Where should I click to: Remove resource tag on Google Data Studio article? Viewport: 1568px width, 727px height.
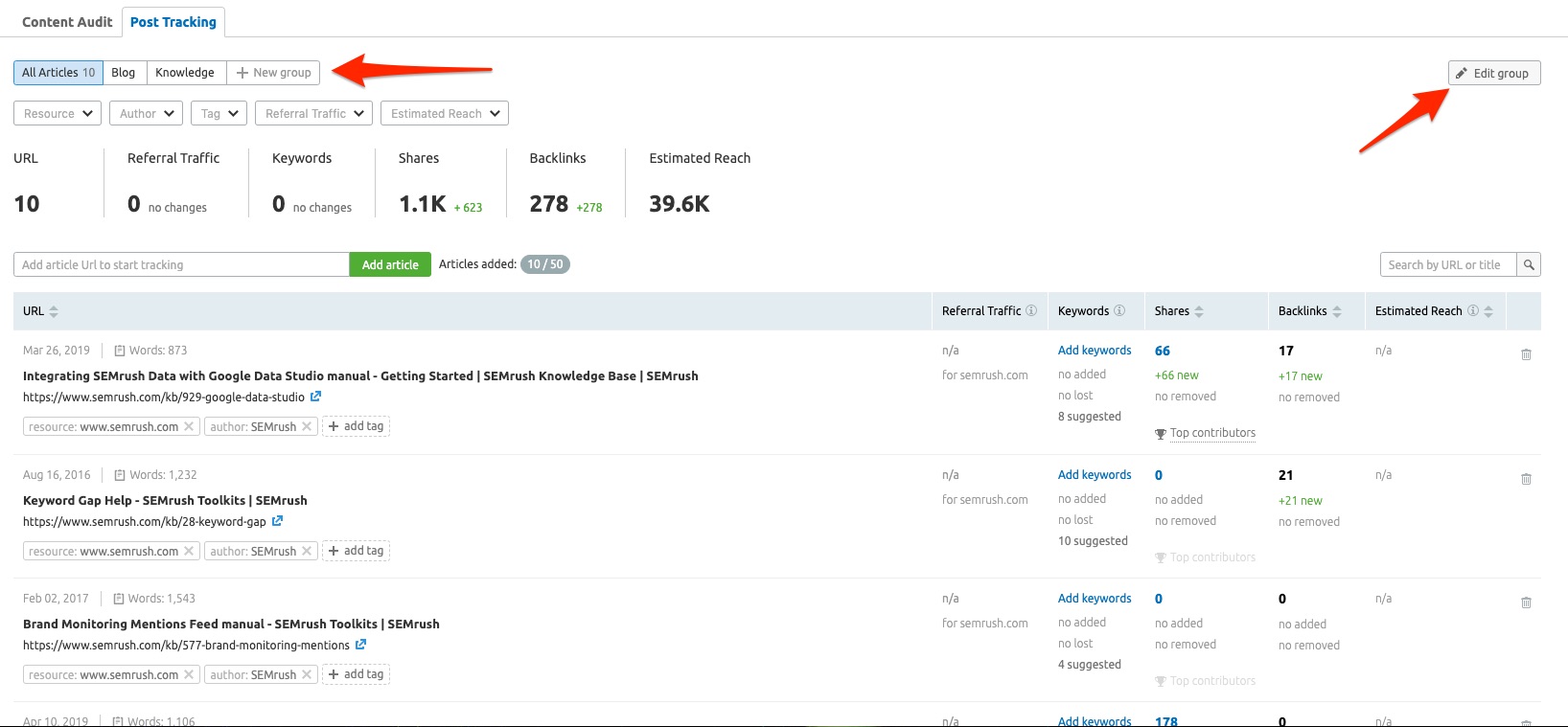point(189,426)
